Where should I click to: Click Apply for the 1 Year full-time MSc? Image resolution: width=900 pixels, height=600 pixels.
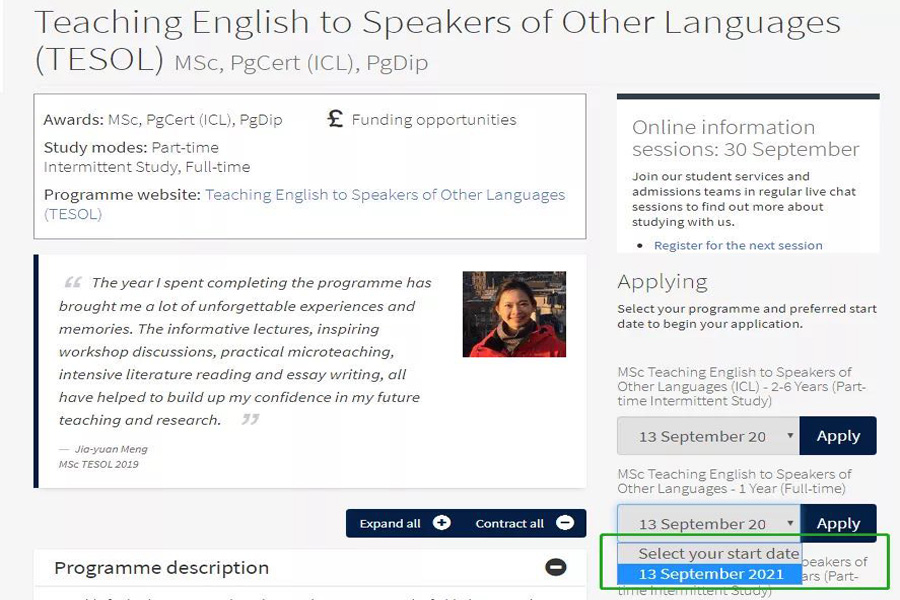pyautogui.click(x=838, y=523)
